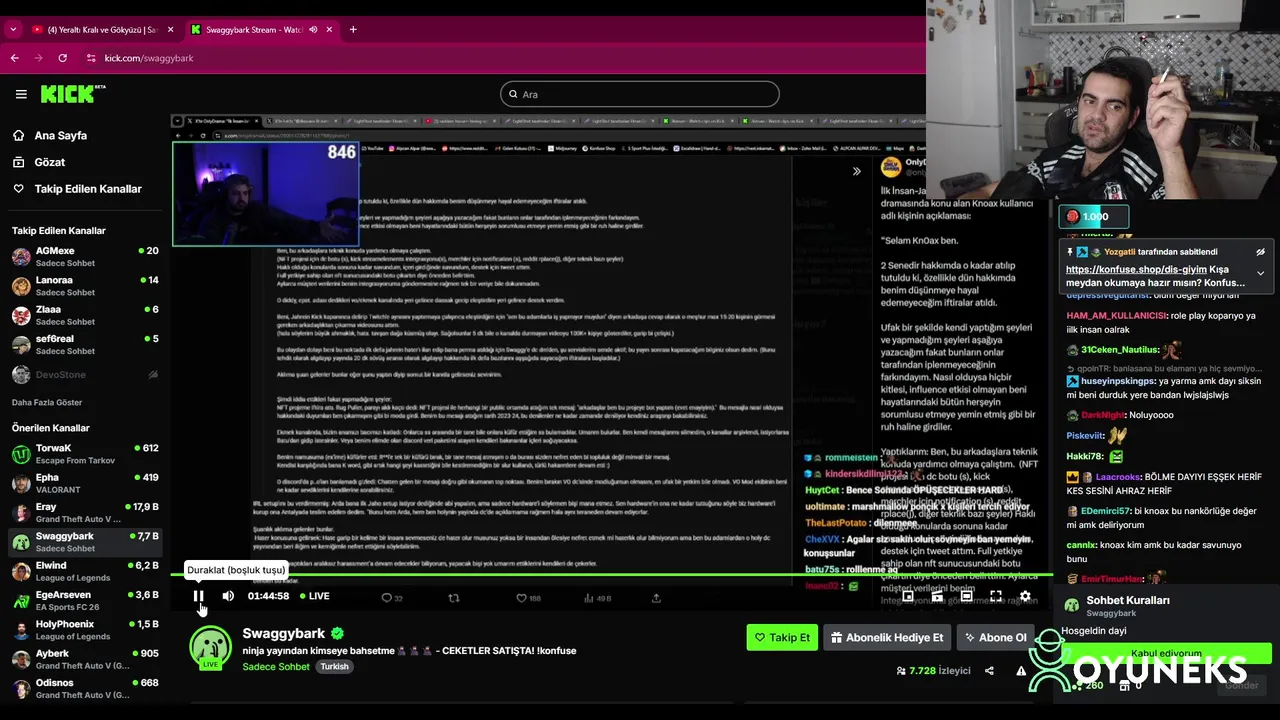Open Lanoraa followed channel

tap(84, 286)
